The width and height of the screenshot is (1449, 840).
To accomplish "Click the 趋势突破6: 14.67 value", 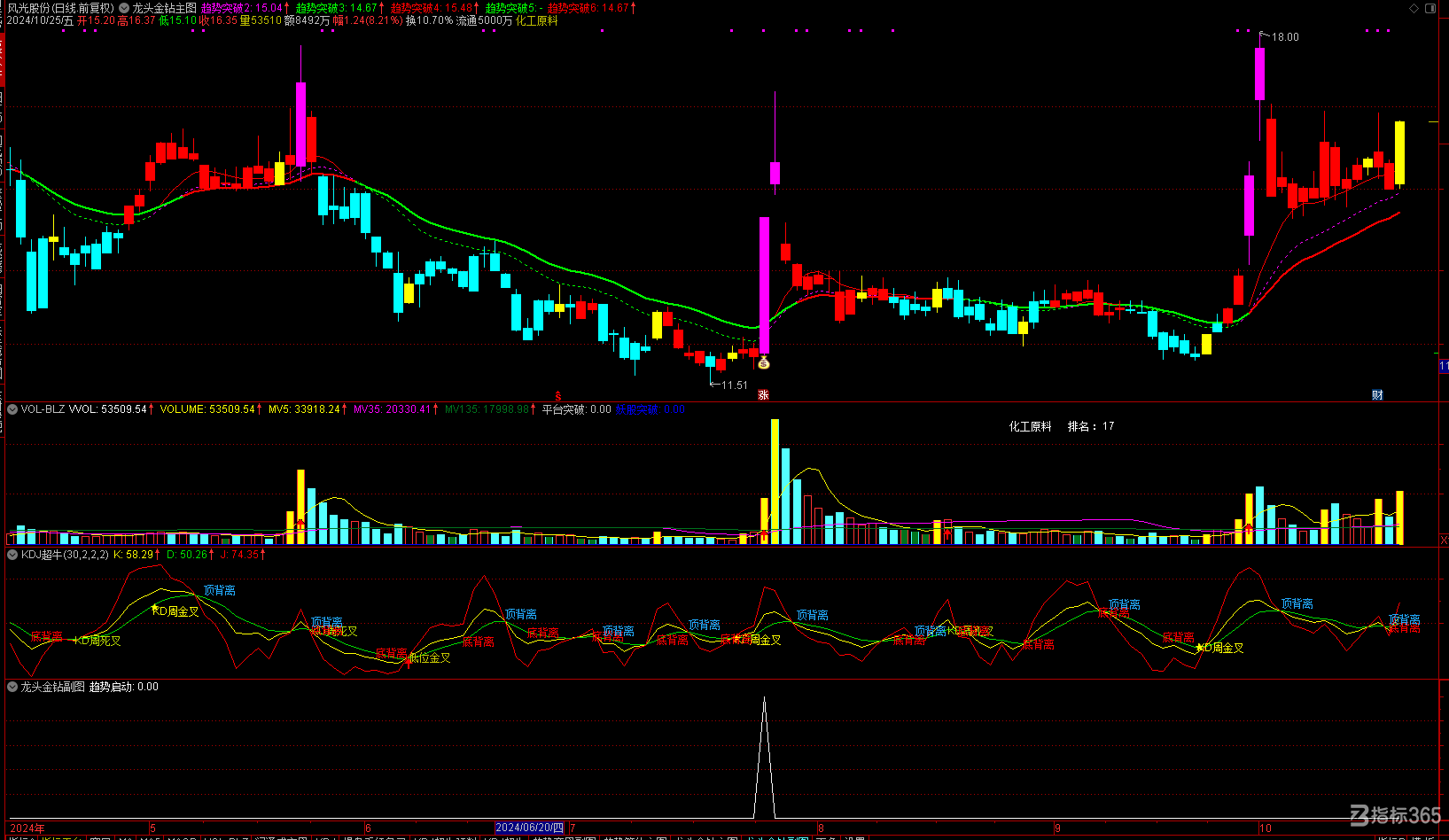I will point(588,8).
